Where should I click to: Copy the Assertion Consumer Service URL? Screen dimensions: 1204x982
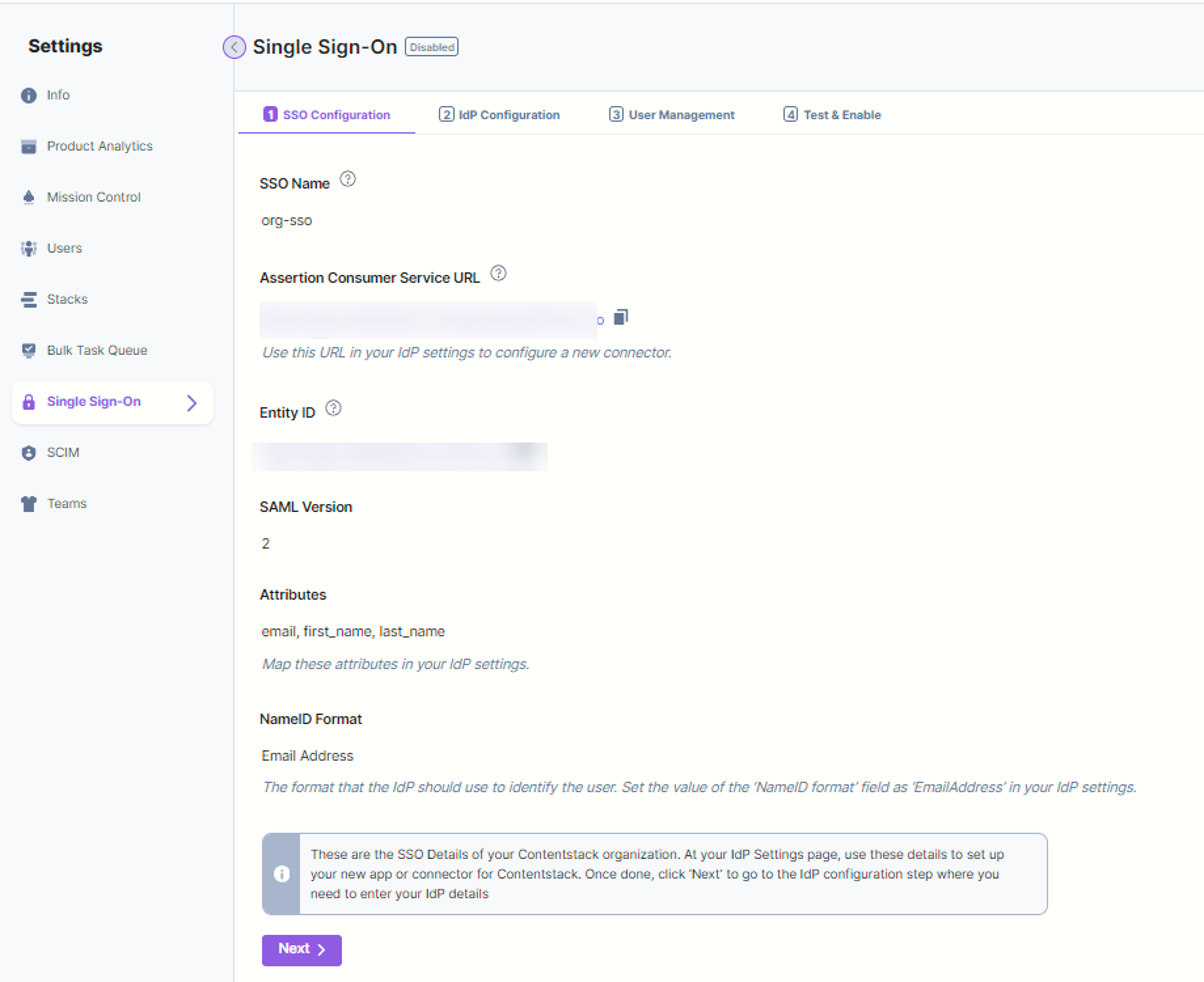tap(621, 317)
